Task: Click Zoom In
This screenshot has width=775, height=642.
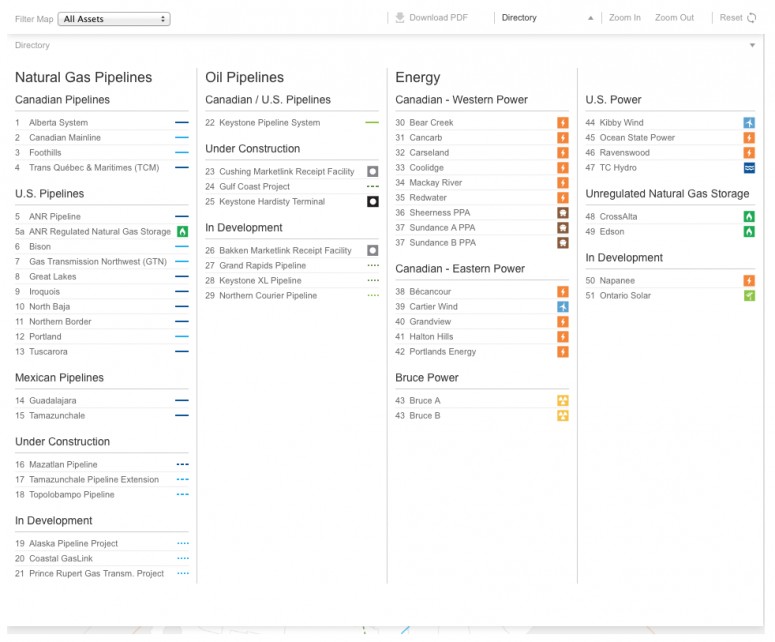Action: [625, 18]
